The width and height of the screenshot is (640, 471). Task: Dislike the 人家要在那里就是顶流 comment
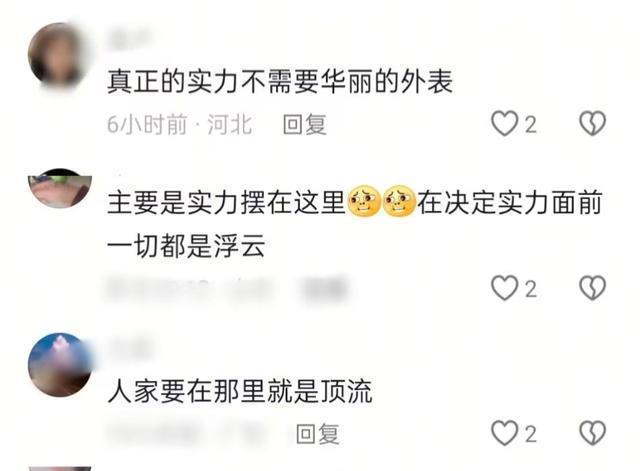tap(593, 433)
